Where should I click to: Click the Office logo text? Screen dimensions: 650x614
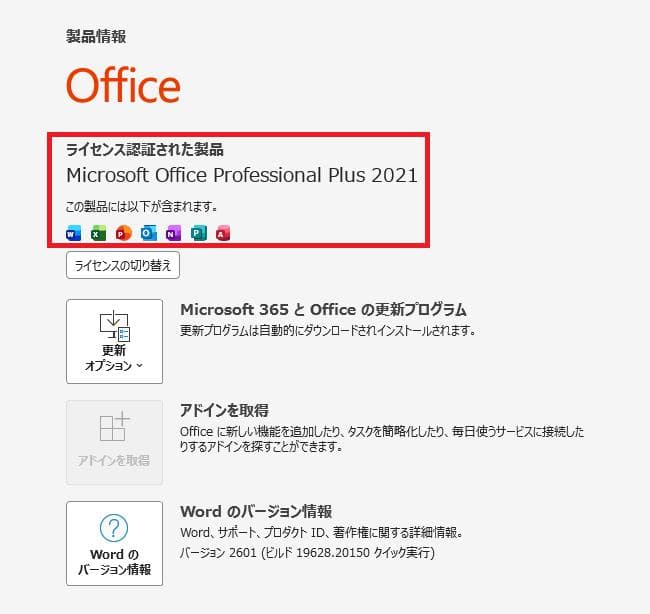tap(123, 85)
